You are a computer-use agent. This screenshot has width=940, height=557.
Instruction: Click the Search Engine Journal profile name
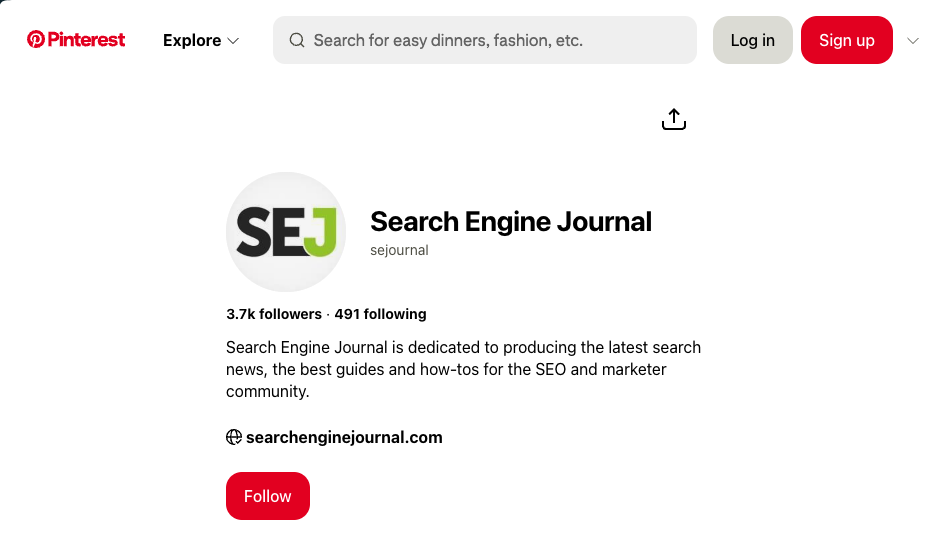tap(510, 221)
